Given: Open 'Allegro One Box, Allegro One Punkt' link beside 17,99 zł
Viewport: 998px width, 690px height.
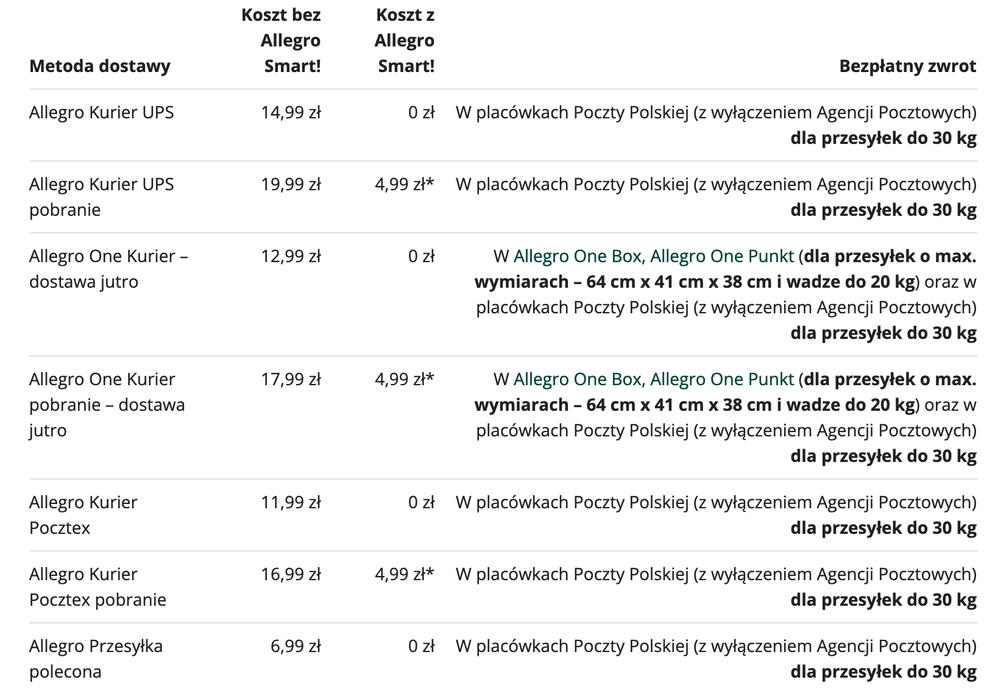Looking at the screenshot, I should tap(654, 379).
